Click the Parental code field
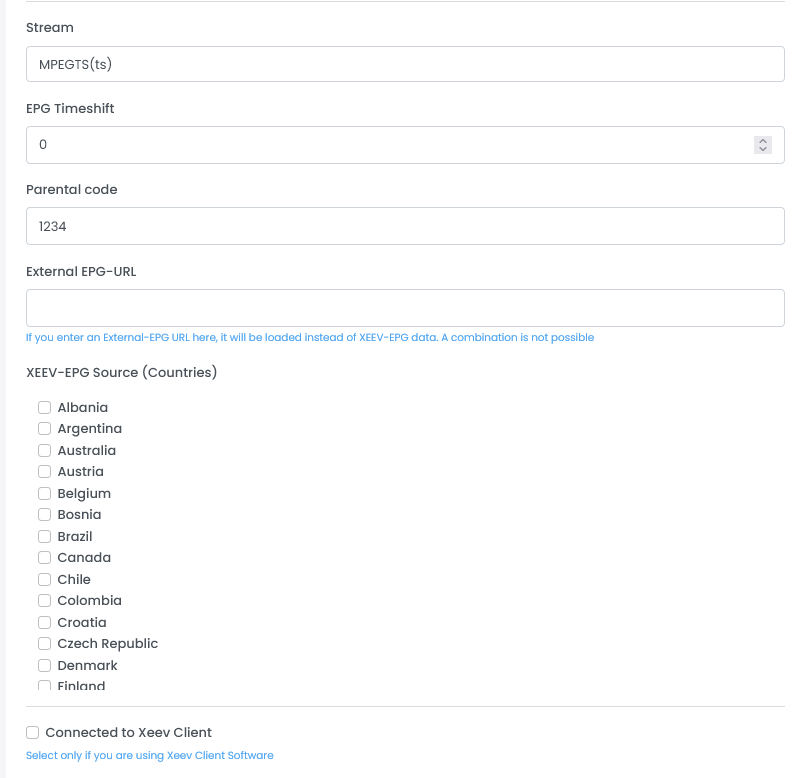 tap(405, 226)
